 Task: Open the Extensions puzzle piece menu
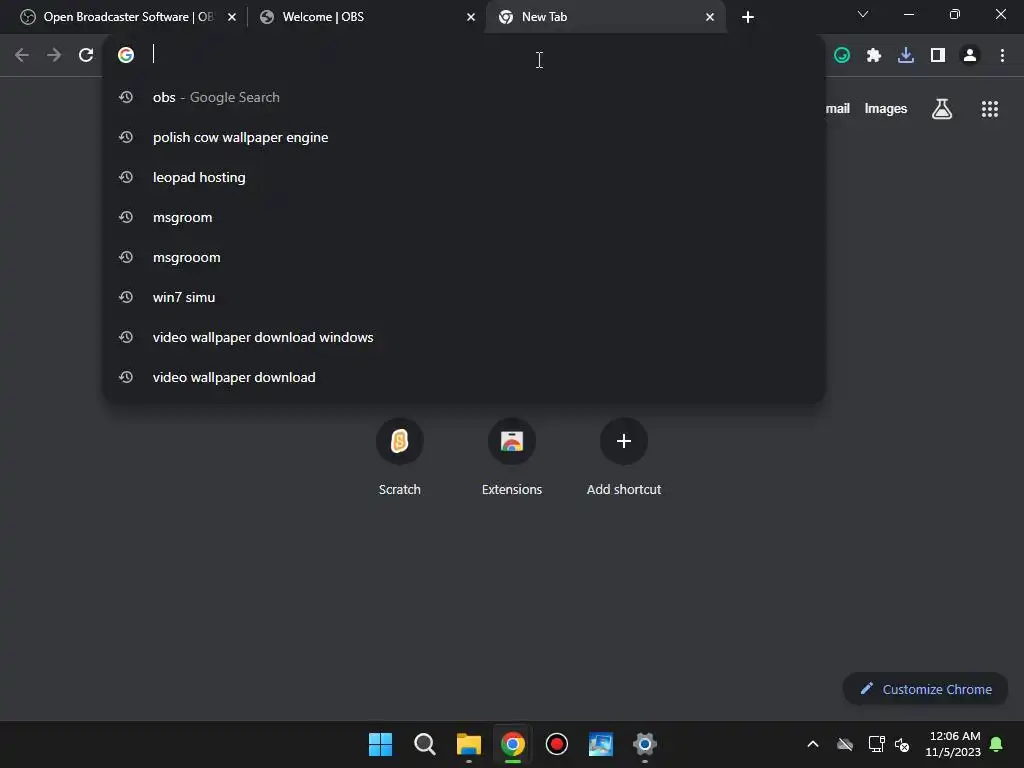coord(874,56)
